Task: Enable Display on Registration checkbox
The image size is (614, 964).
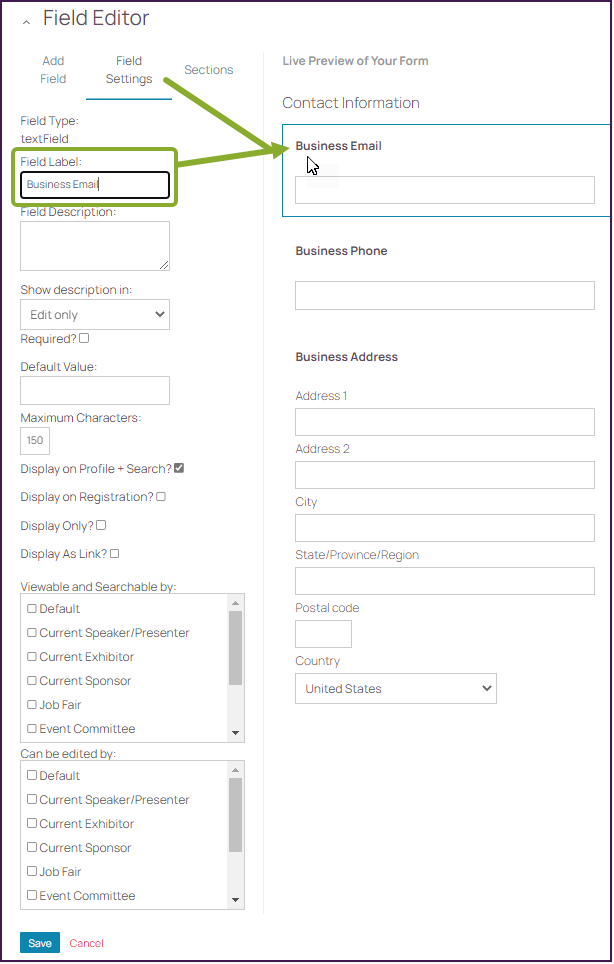Action: [x=161, y=496]
